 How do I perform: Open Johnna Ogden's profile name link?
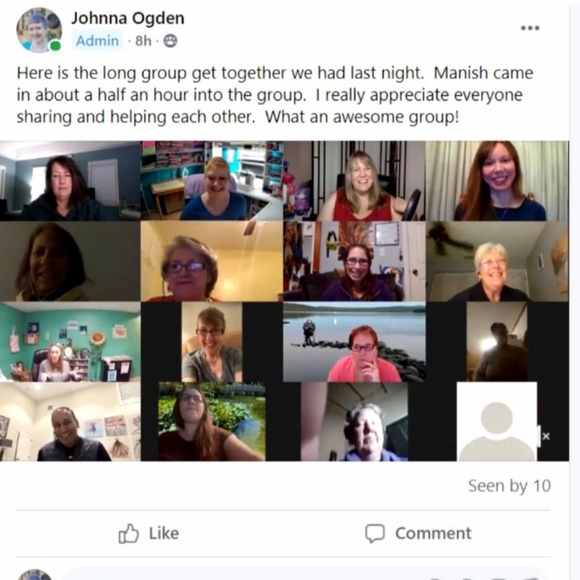pyautogui.click(x=128, y=18)
